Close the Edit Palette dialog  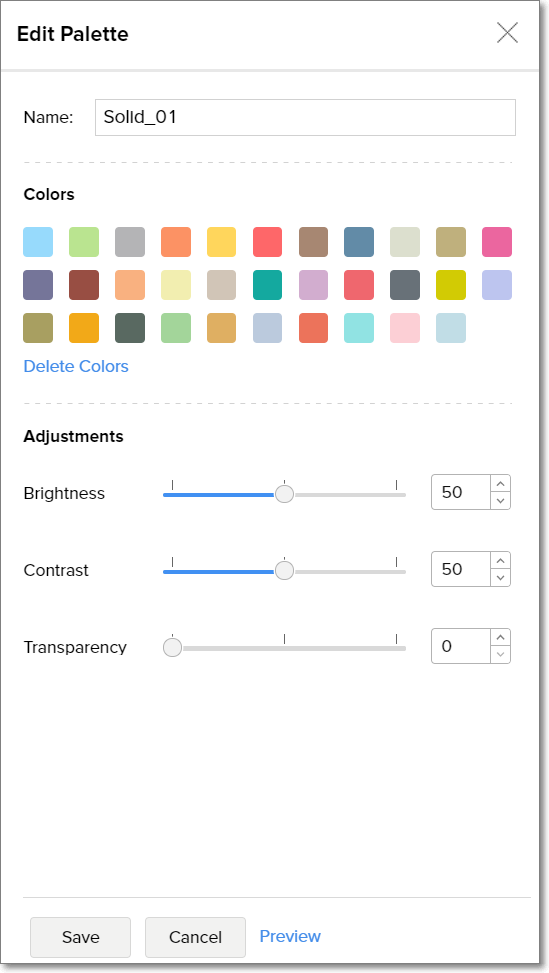point(507,33)
